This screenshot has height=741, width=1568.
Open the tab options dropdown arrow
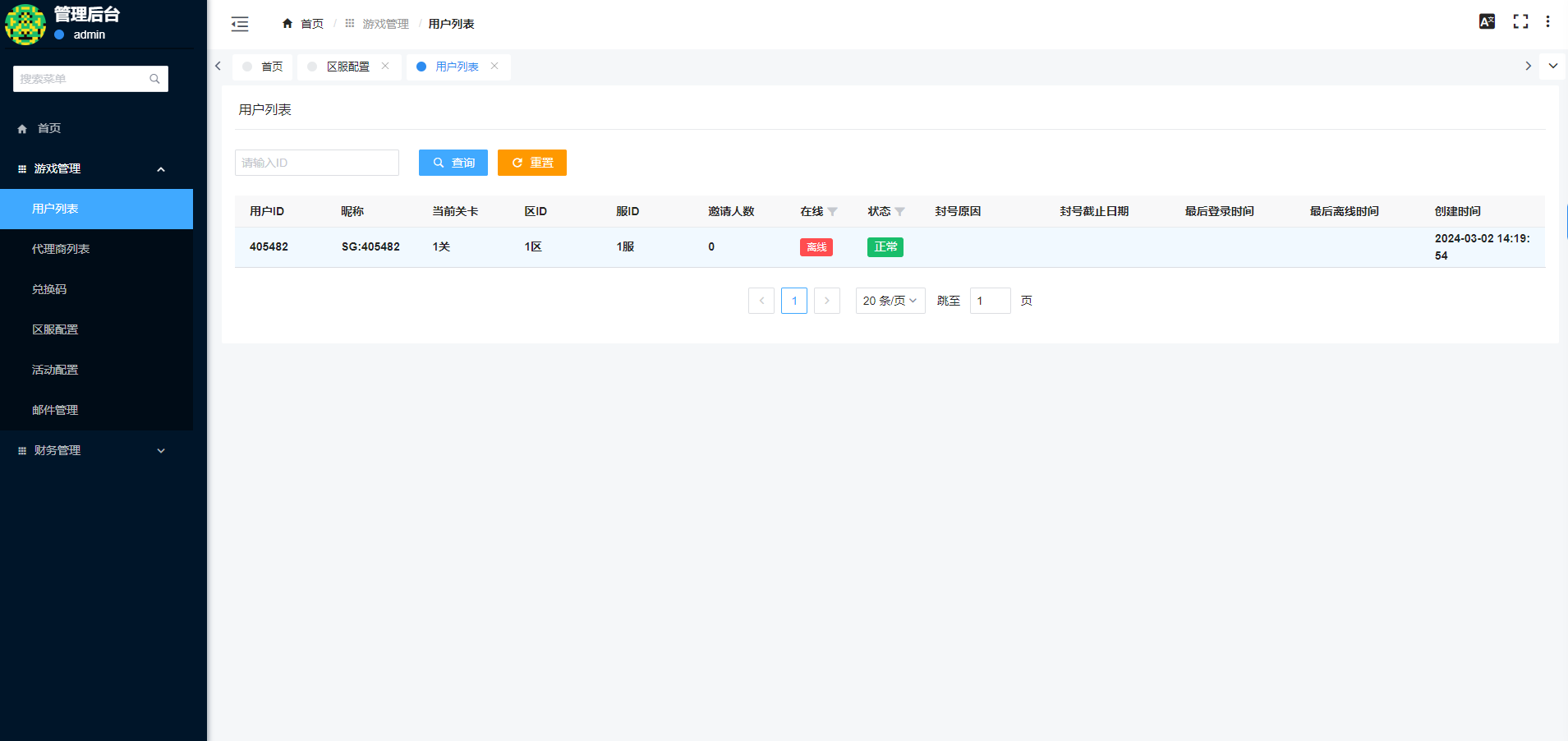click(x=1552, y=67)
